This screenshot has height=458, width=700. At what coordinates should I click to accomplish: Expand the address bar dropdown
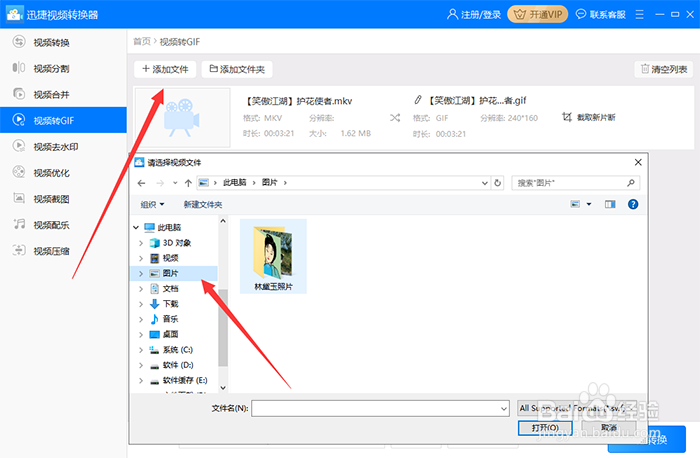coord(484,183)
